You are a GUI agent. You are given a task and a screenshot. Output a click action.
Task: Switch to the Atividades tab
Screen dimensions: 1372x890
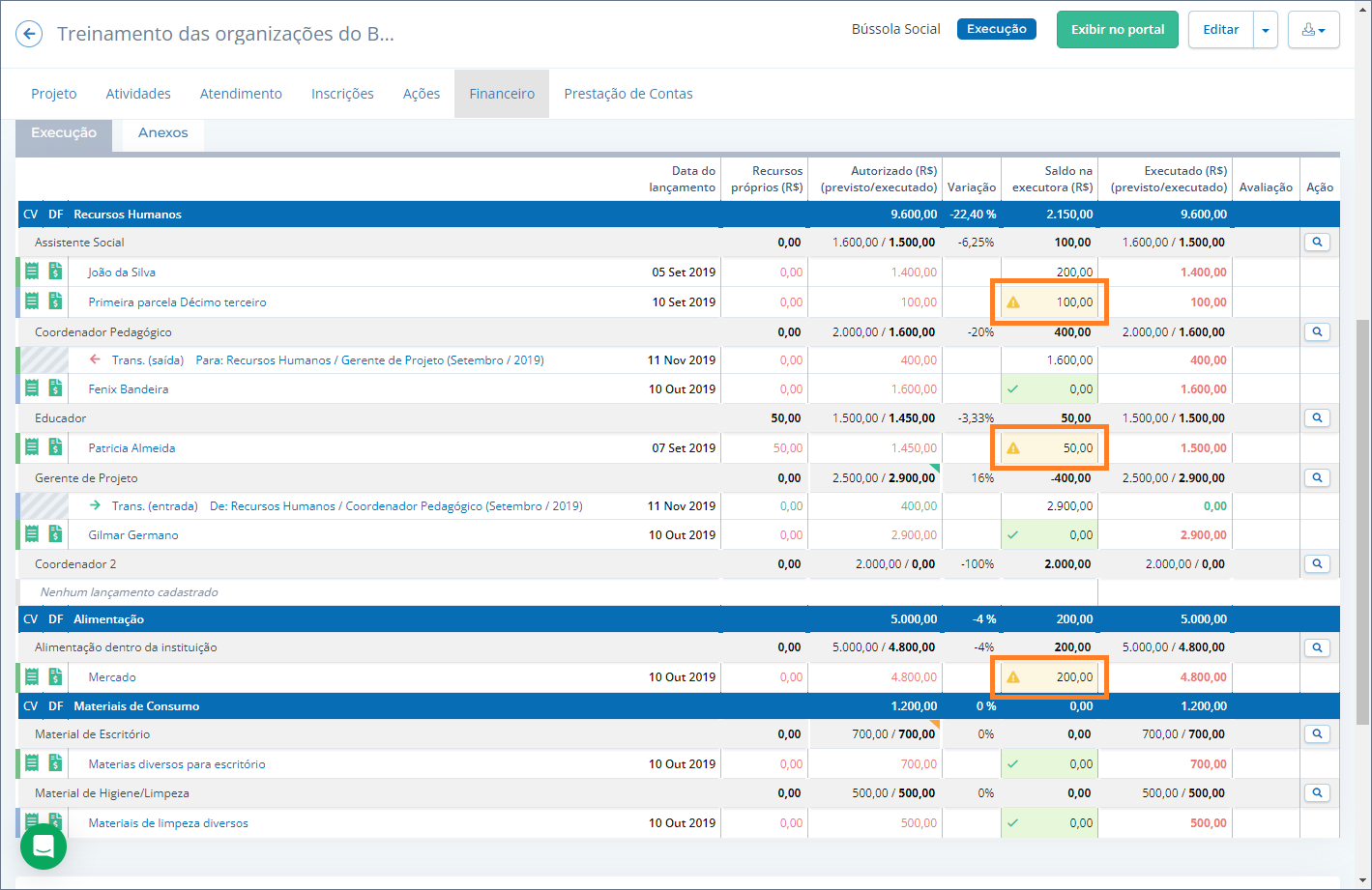click(x=138, y=94)
